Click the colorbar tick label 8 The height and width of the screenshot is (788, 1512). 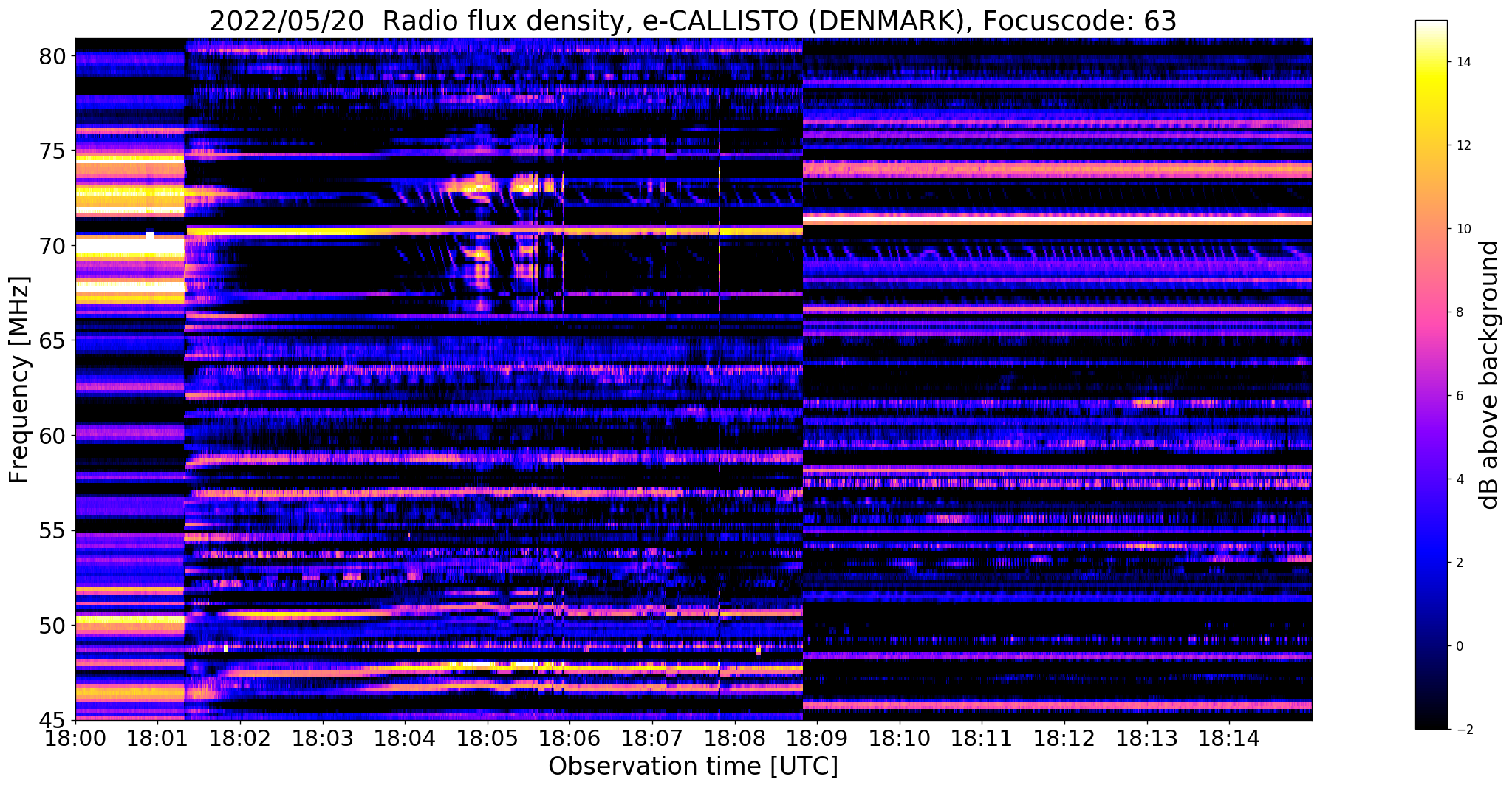pos(1459,312)
